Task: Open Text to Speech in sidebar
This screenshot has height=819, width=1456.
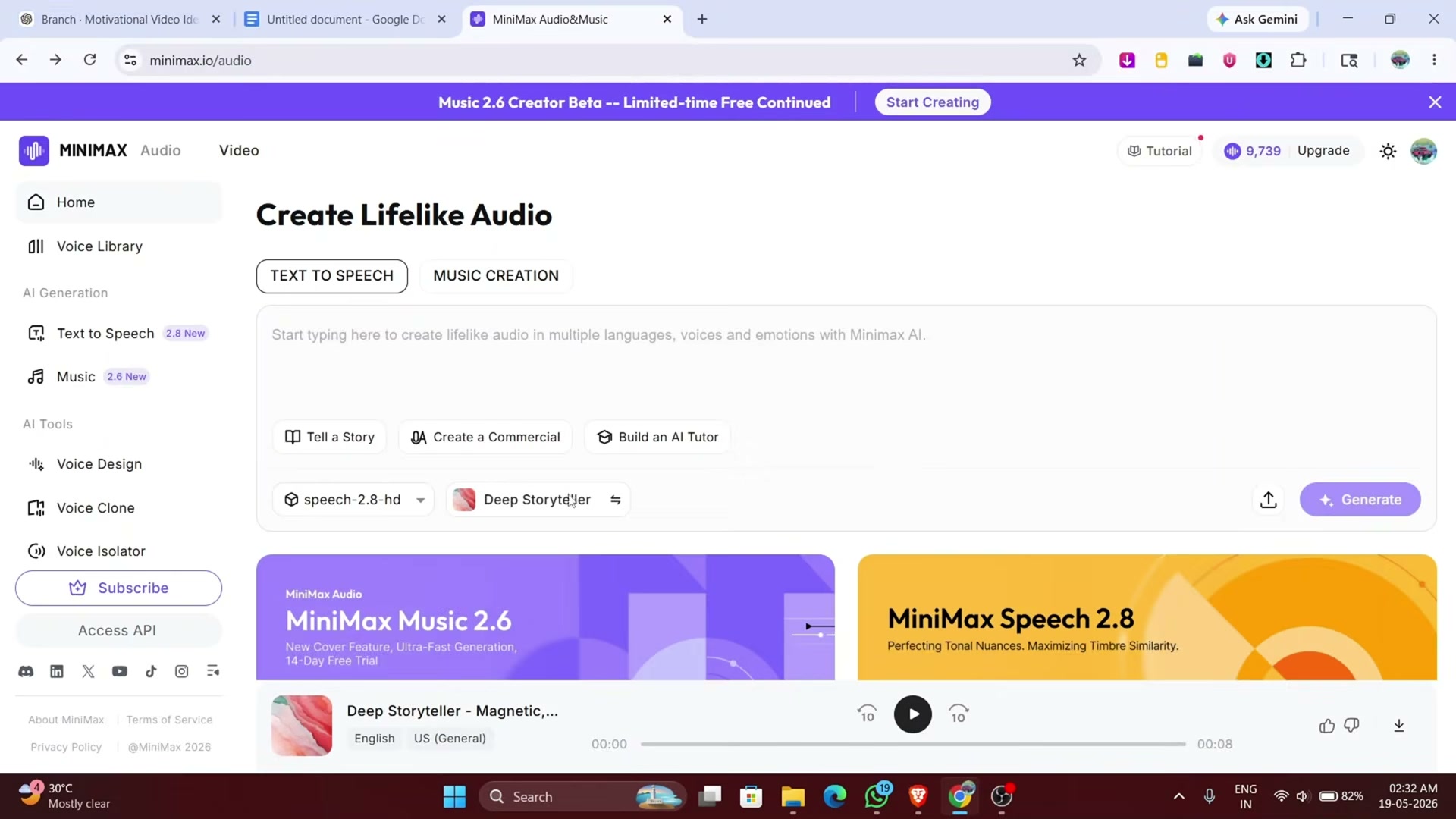Action: pyautogui.click(x=119, y=334)
